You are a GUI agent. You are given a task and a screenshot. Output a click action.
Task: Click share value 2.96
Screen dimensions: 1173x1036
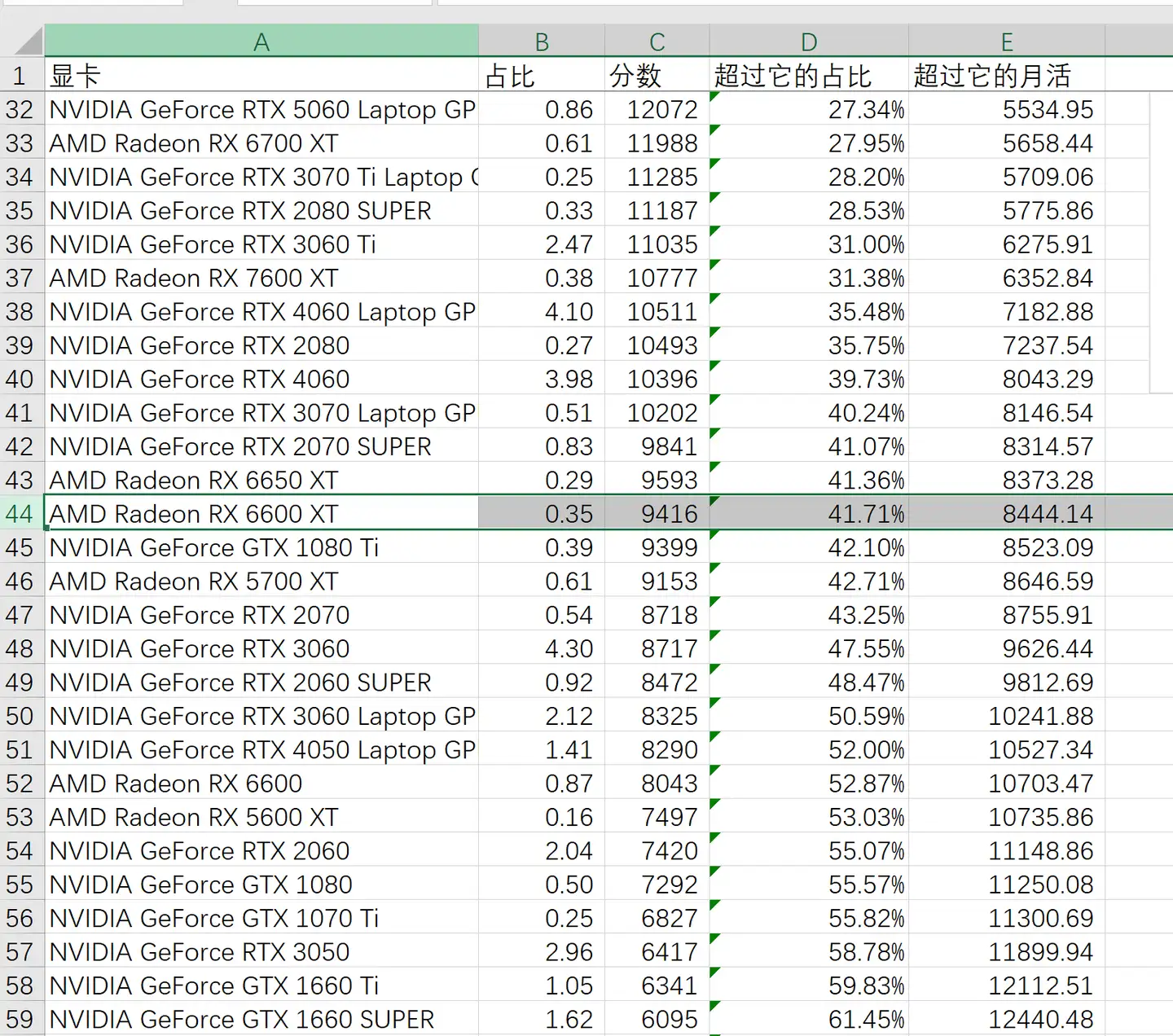(542, 951)
